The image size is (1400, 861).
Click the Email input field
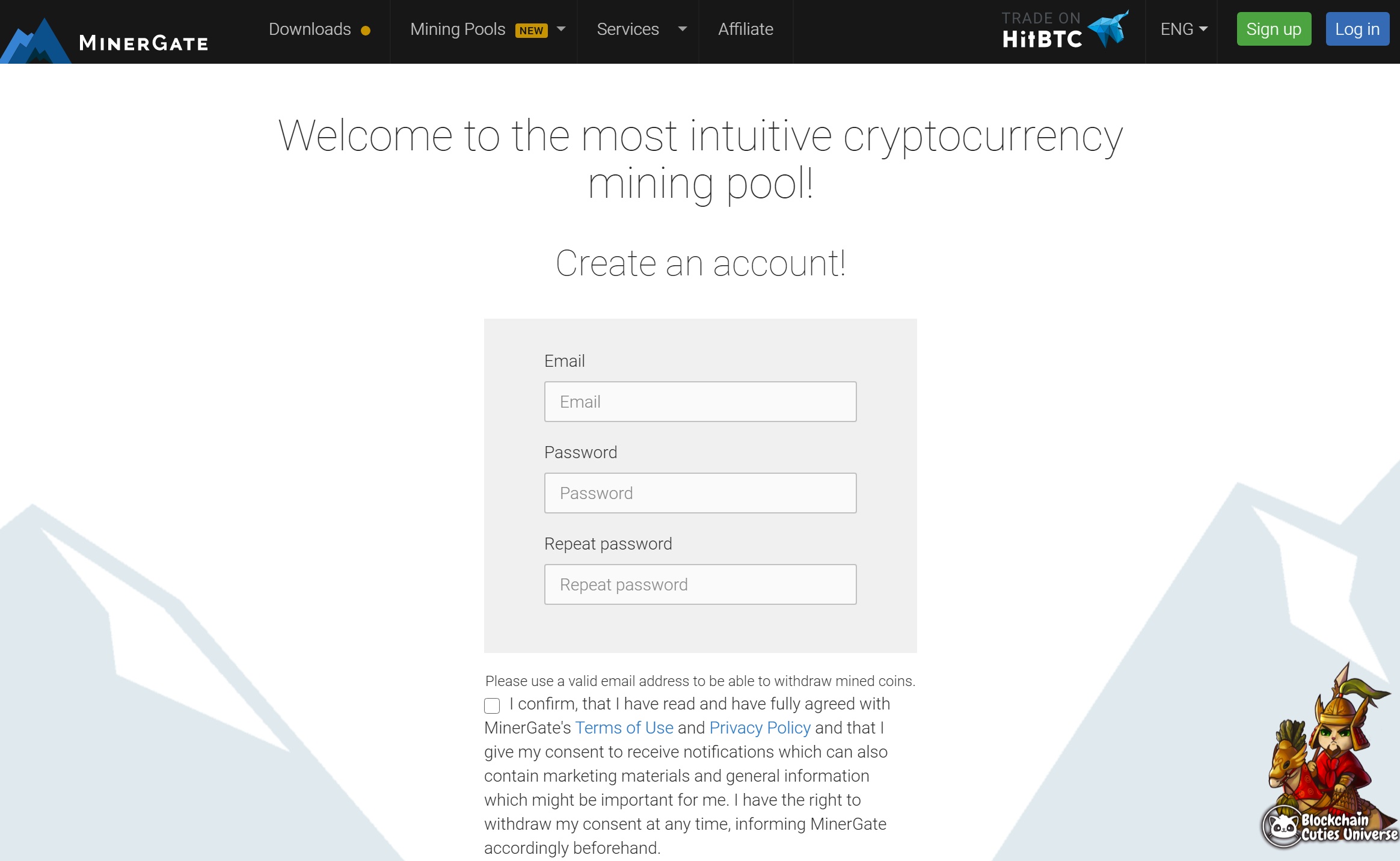[x=700, y=401]
